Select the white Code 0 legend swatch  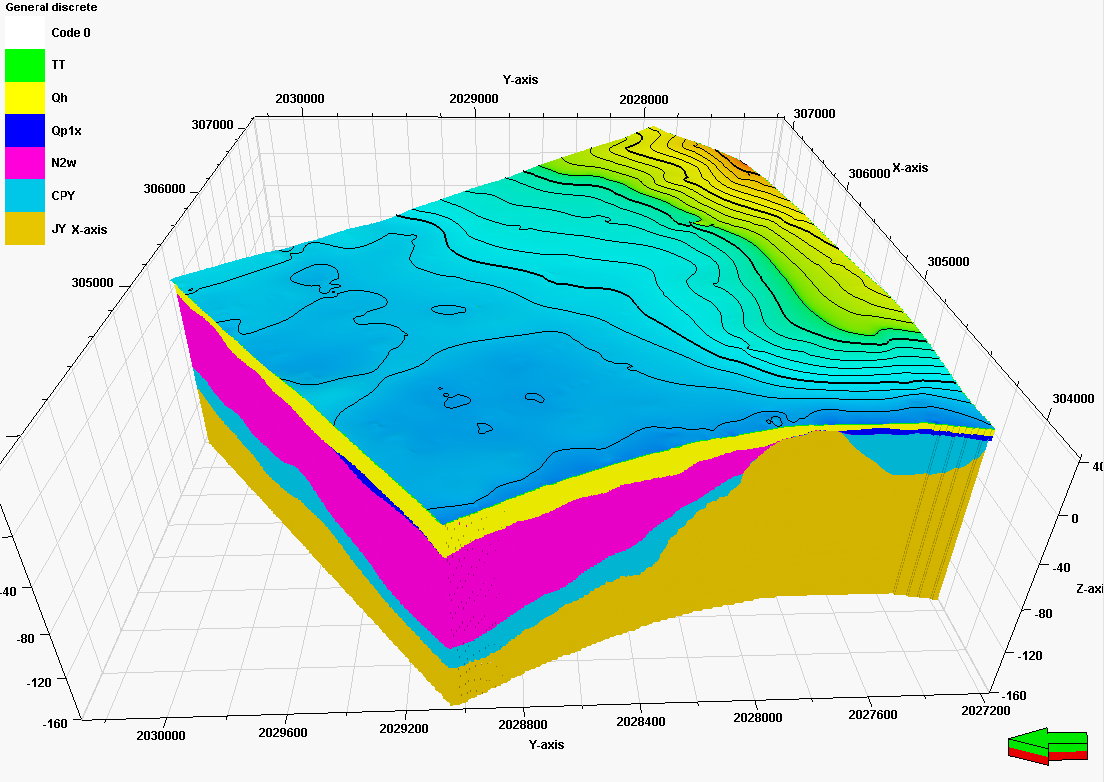(24, 33)
